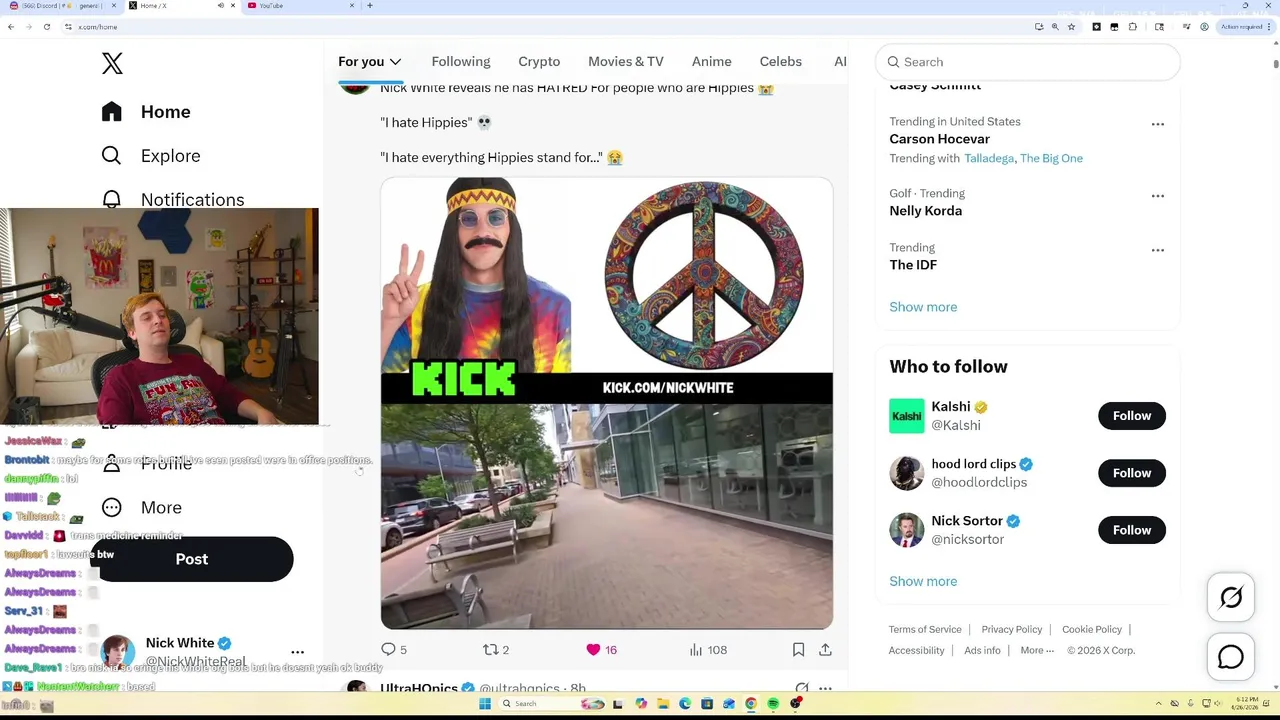Open the Talladega trending link
Image resolution: width=1280 pixels, height=720 pixels.
(989, 158)
